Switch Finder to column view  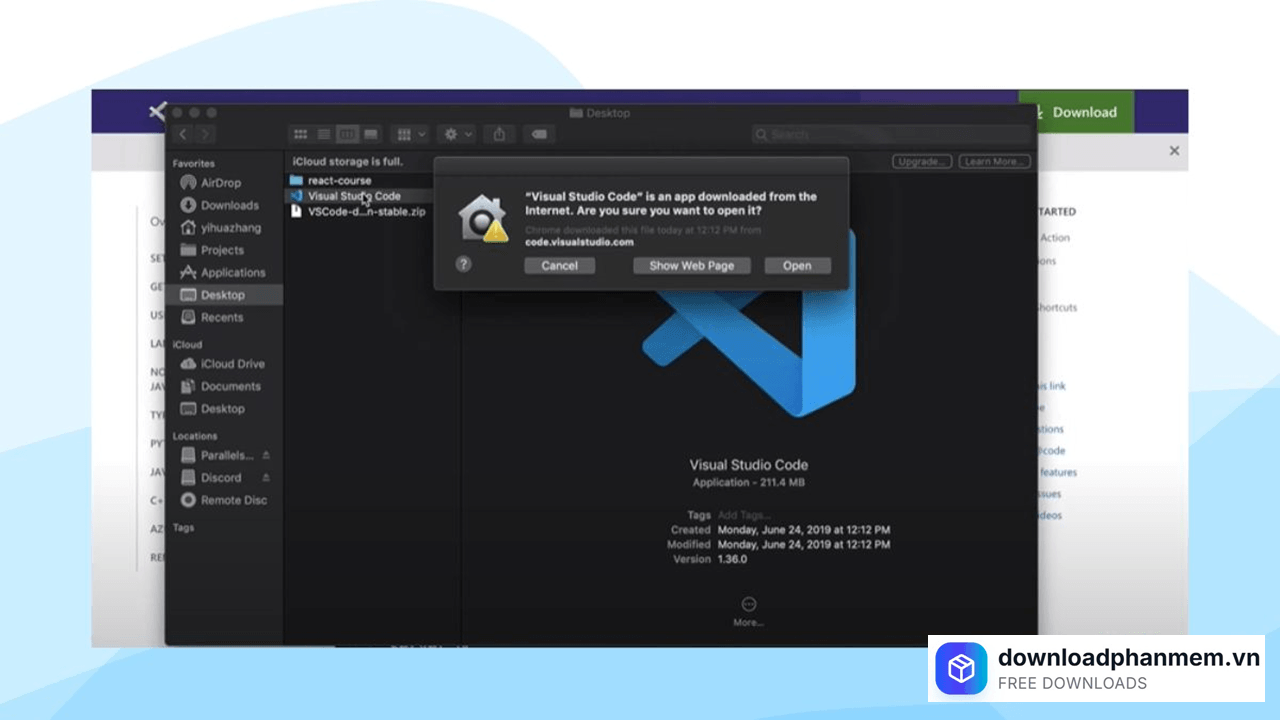pyautogui.click(x=347, y=134)
